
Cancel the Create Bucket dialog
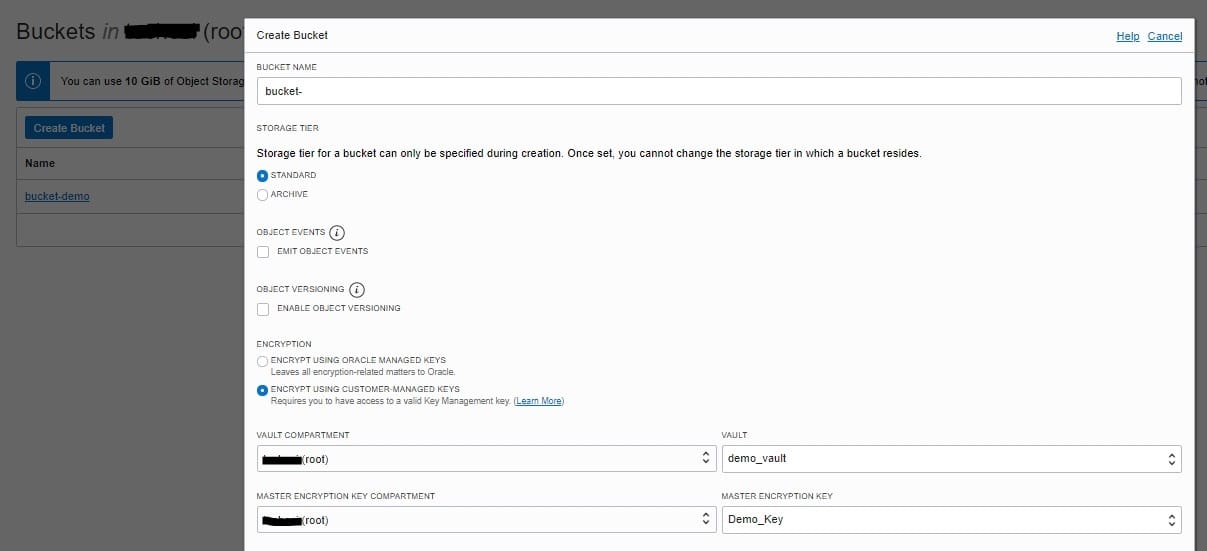(x=1164, y=36)
